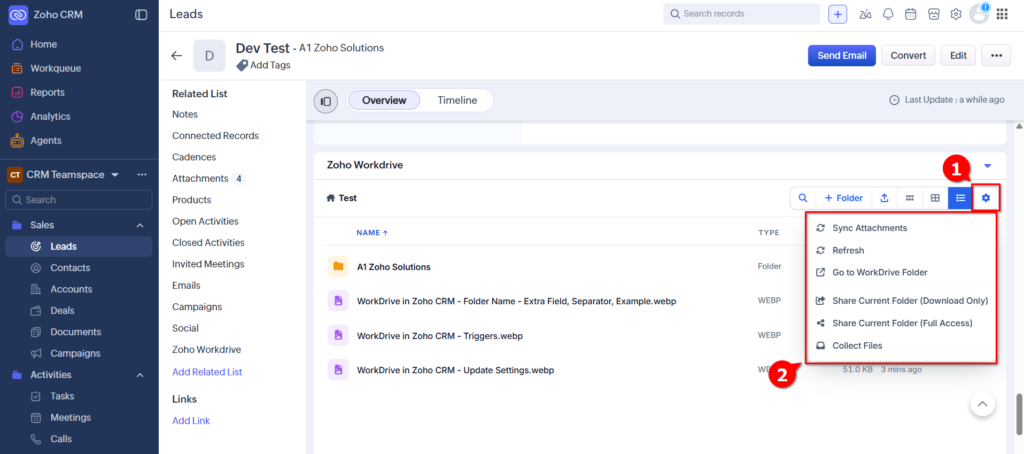Viewport: 1024px width, 454px height.
Task: Click Add Related List link
Action: point(207,372)
